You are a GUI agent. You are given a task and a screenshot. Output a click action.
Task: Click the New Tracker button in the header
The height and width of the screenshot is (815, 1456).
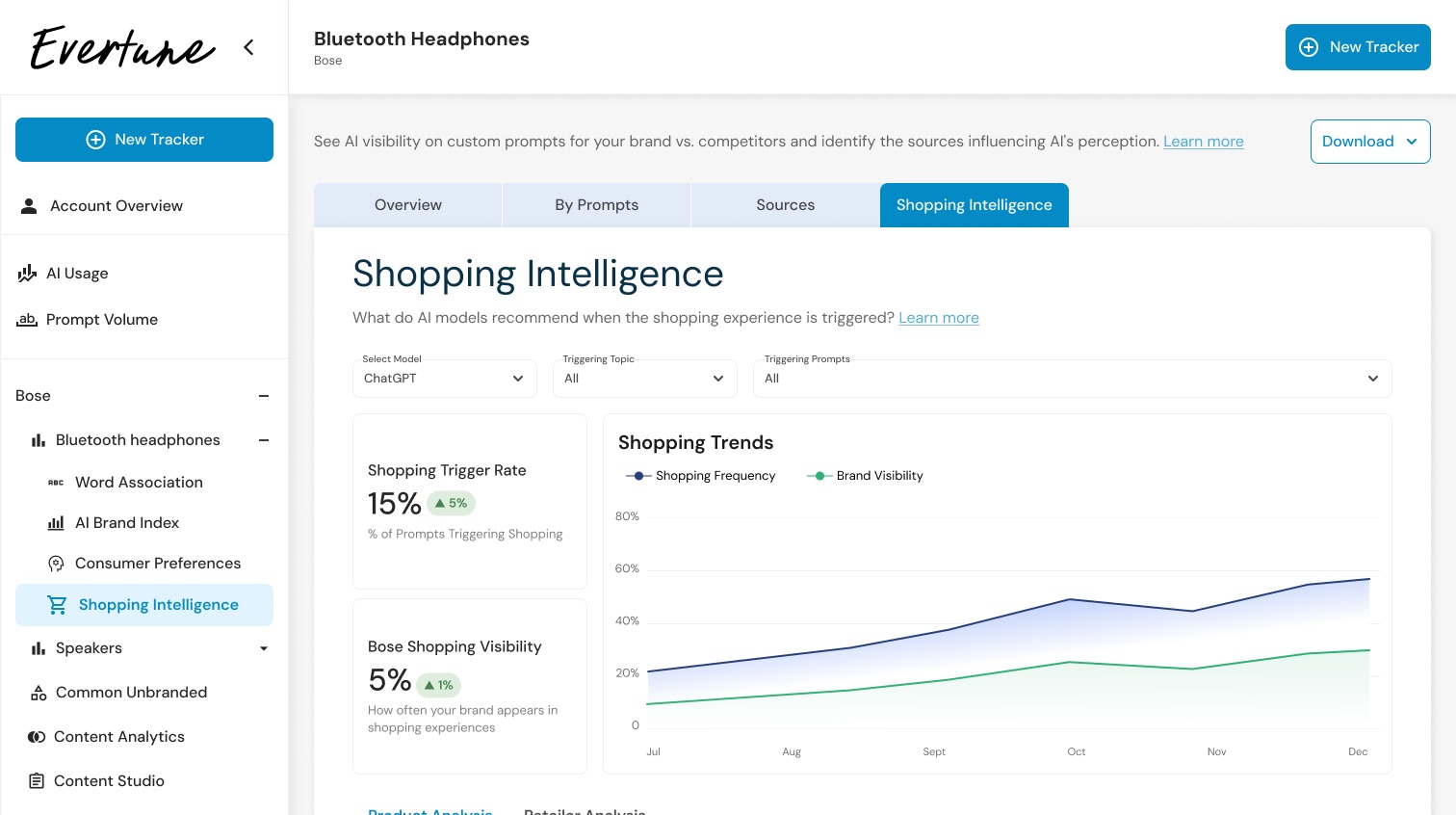pyautogui.click(x=1358, y=47)
